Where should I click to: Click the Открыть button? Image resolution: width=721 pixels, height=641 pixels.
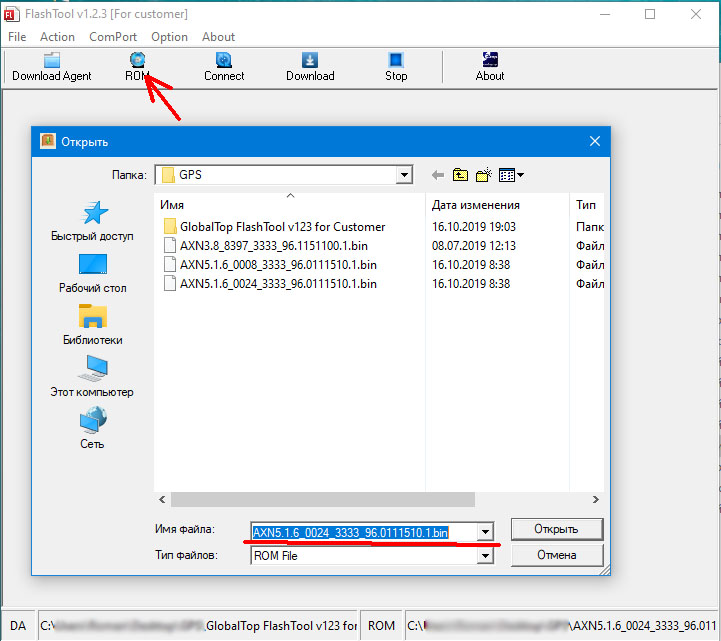tap(556, 529)
